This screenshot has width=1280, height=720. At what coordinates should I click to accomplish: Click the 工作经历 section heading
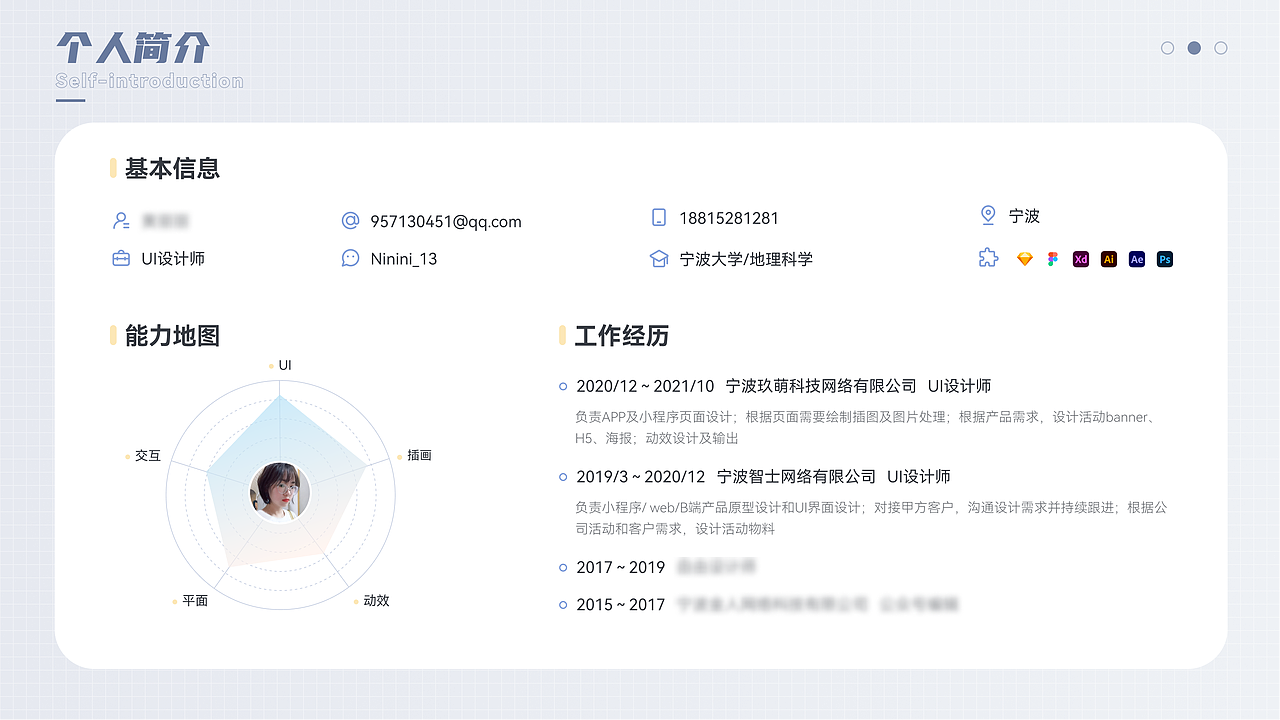pos(621,337)
